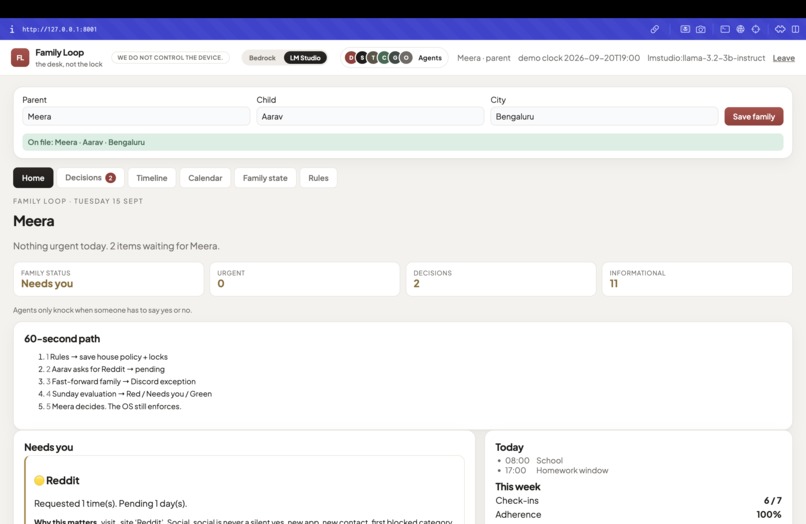Click the Meera · parent label in header
The height and width of the screenshot is (524, 806).
coord(484,58)
